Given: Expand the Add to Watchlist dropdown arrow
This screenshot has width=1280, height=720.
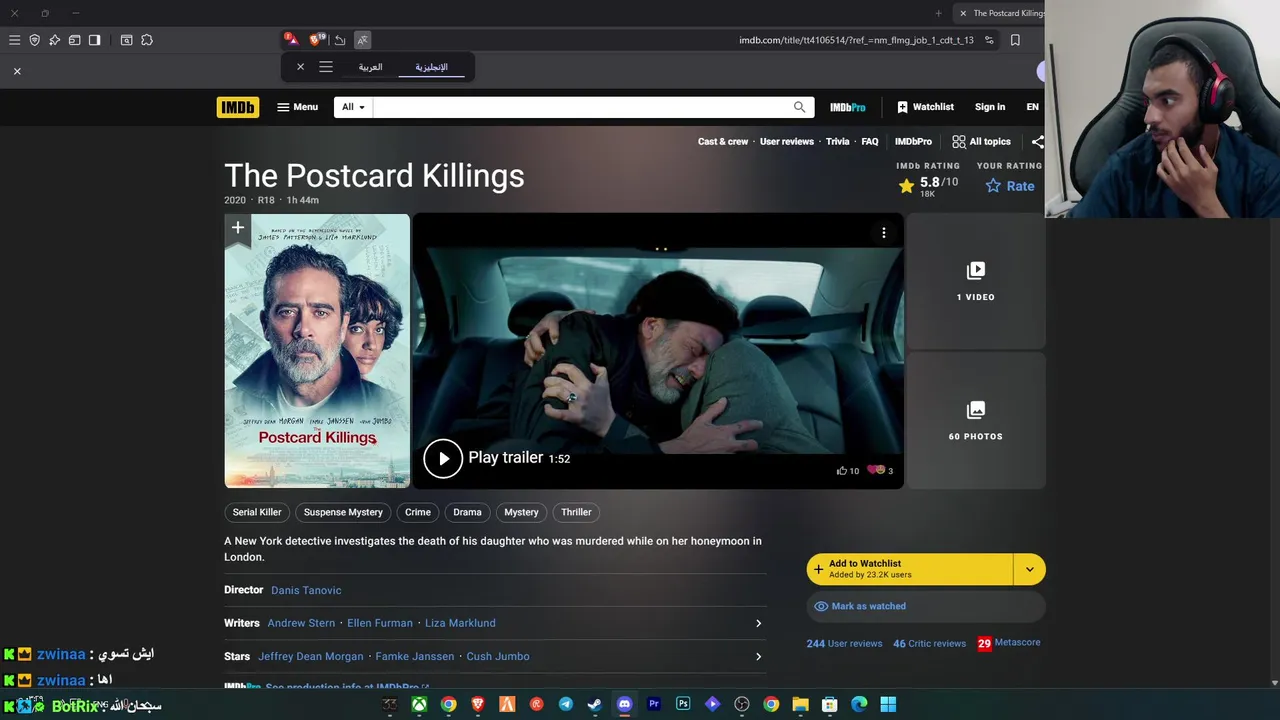Looking at the screenshot, I should 1029,569.
